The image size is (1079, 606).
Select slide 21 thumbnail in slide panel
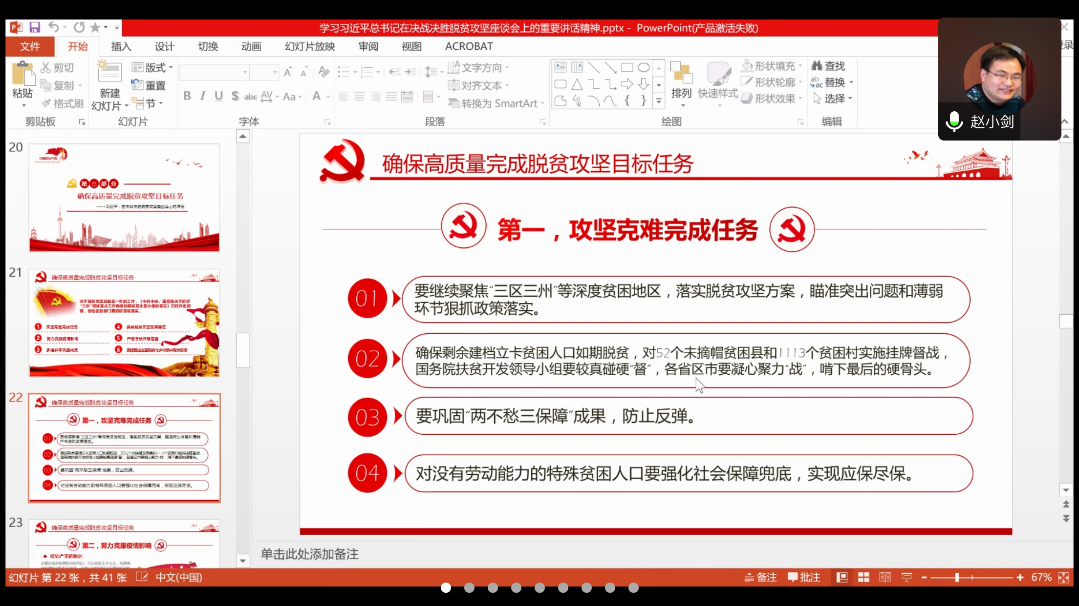124,322
